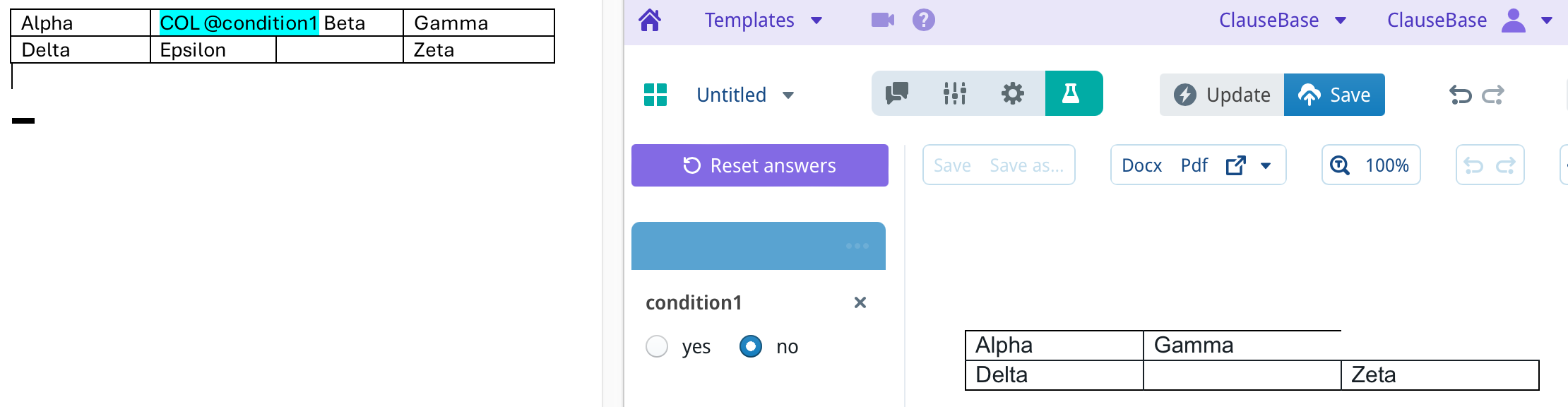
Task: Click the three dots on the blue card
Action: point(857,246)
